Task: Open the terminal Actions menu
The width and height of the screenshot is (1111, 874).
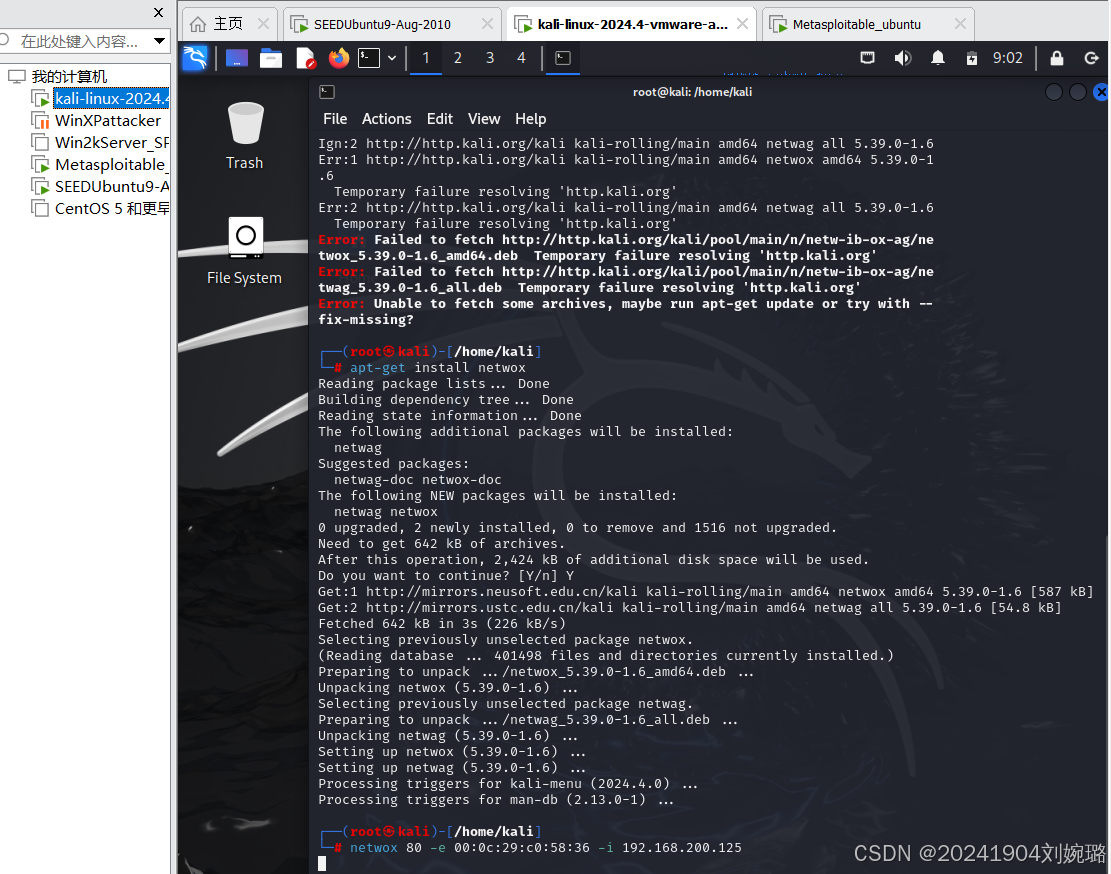Action: tap(386, 119)
